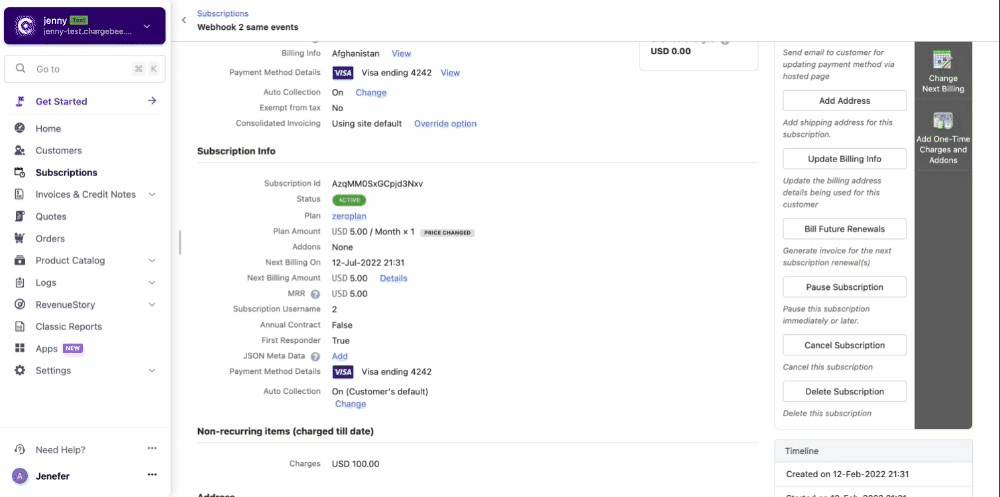Open the Apps menu item
The image size is (1000, 497).
pyautogui.click(x=46, y=349)
